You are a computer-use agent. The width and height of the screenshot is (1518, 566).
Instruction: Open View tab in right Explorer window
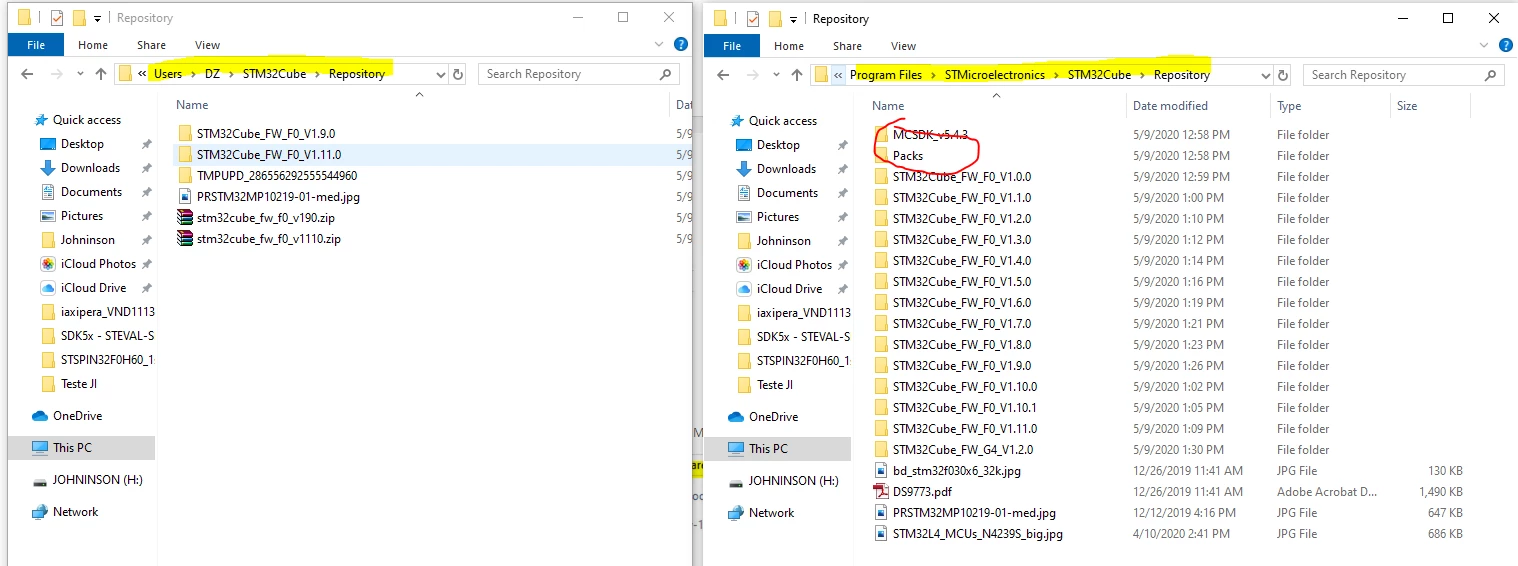tap(903, 46)
